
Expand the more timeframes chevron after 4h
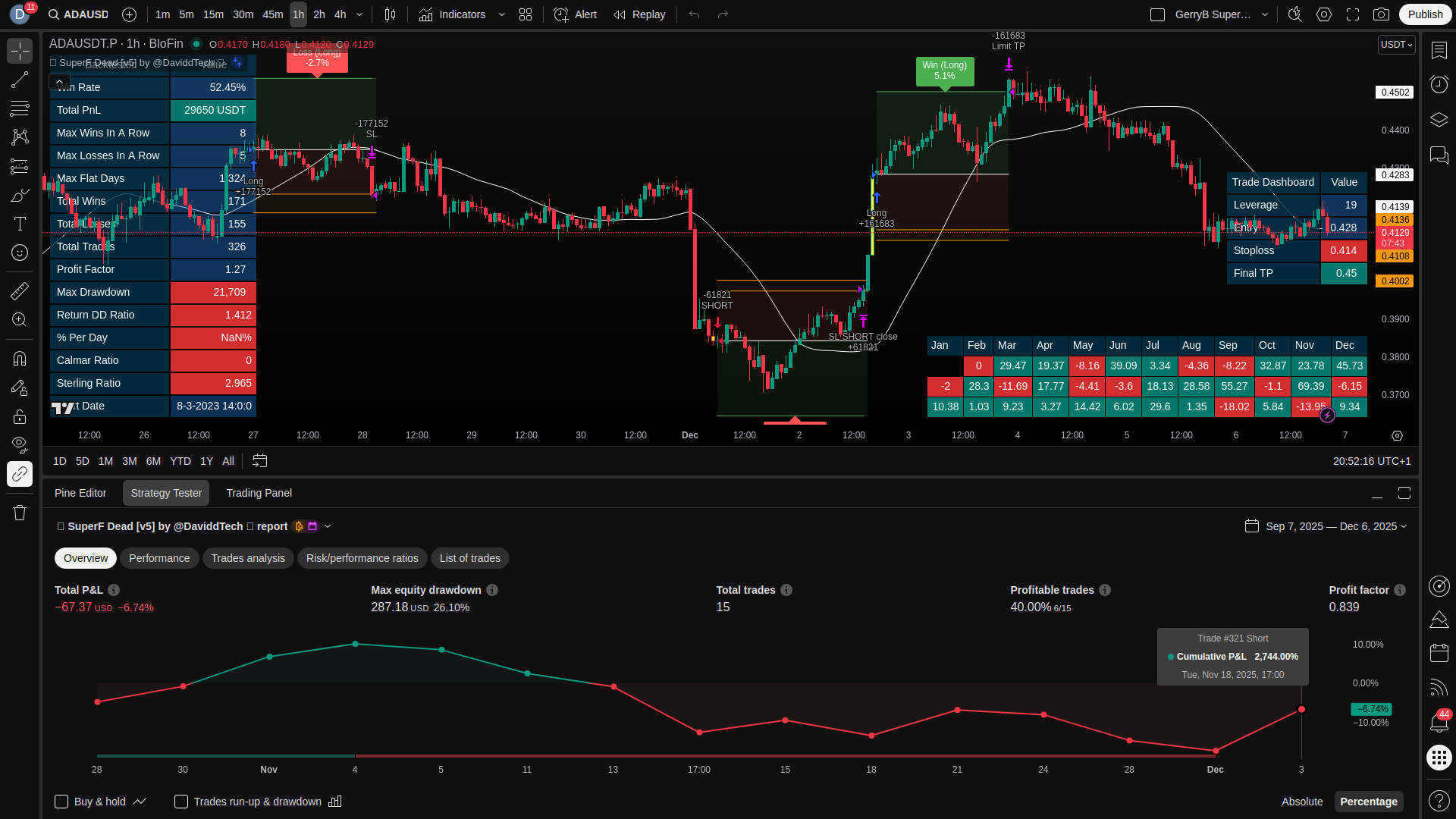click(x=359, y=14)
